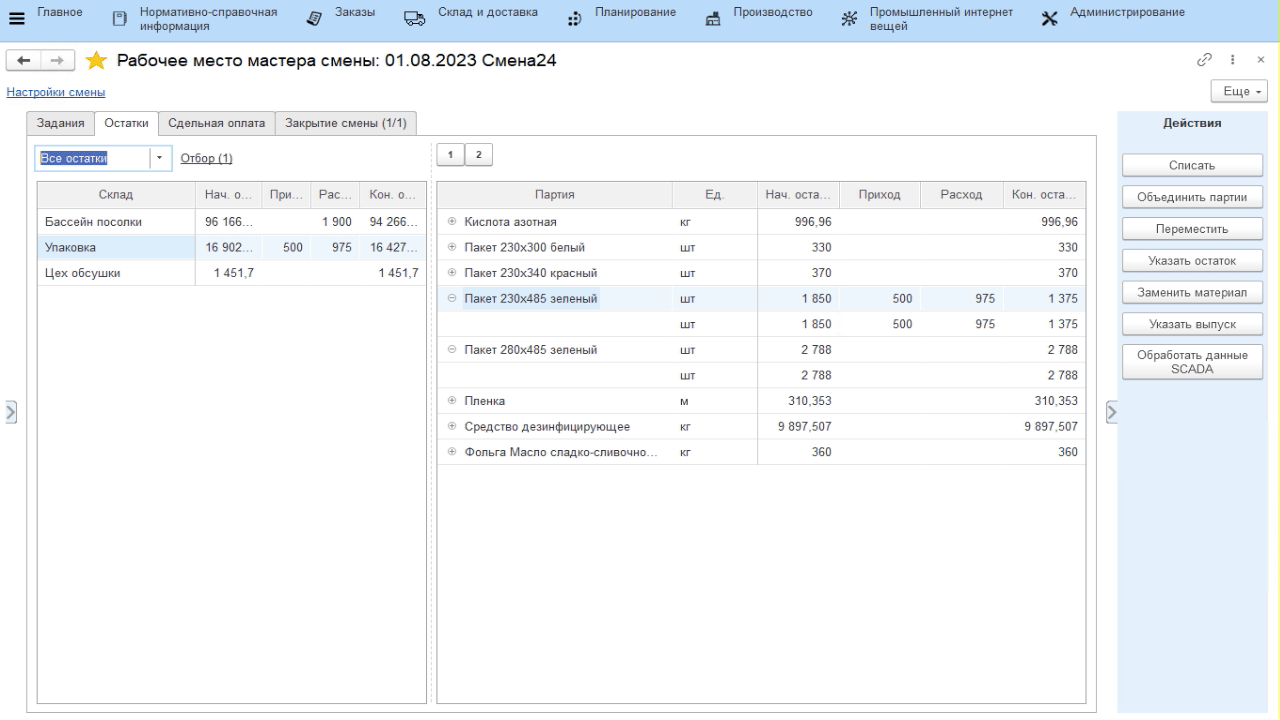Click the yellow favorites star icon

[96, 61]
